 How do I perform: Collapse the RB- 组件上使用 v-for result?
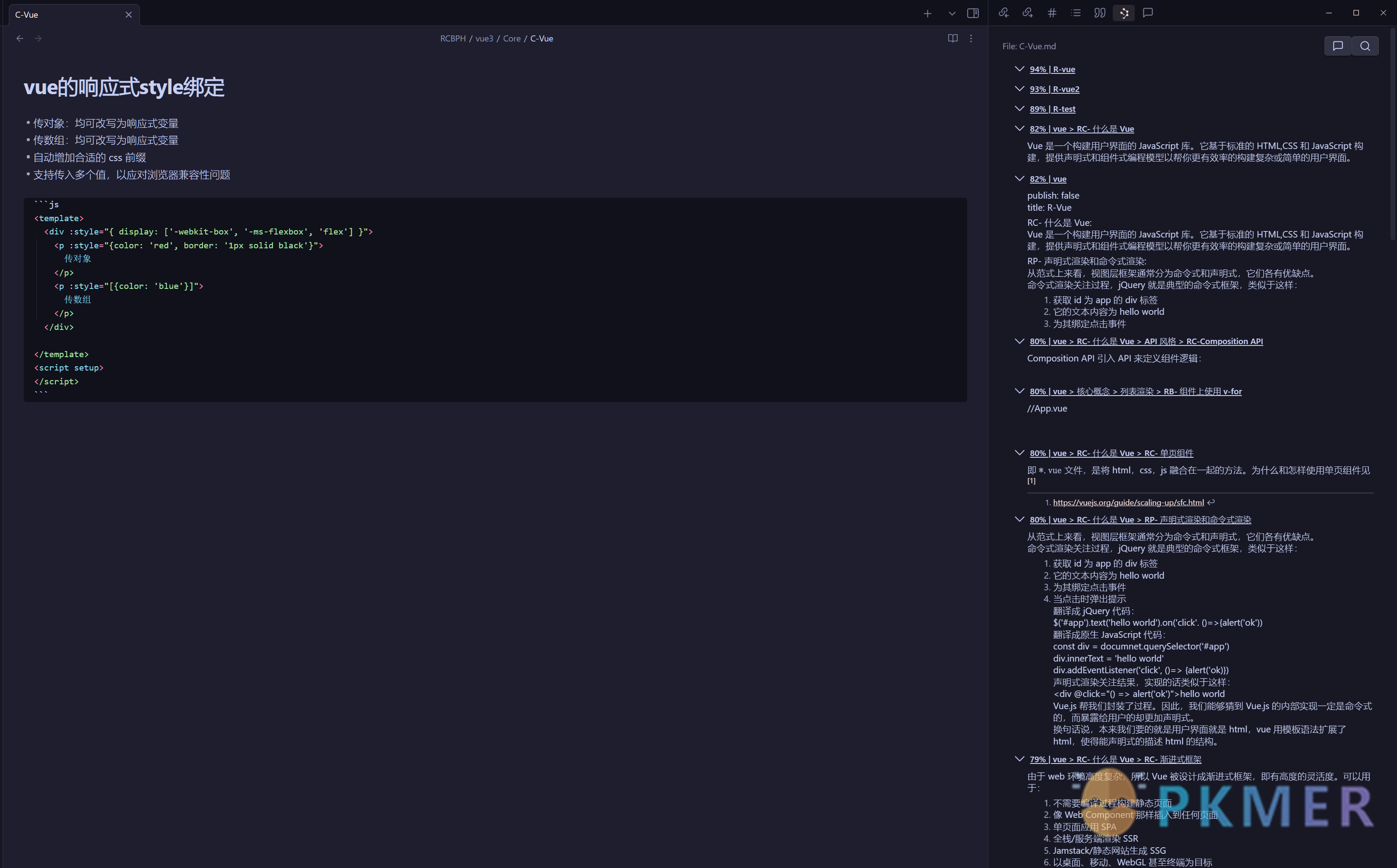(x=1019, y=391)
